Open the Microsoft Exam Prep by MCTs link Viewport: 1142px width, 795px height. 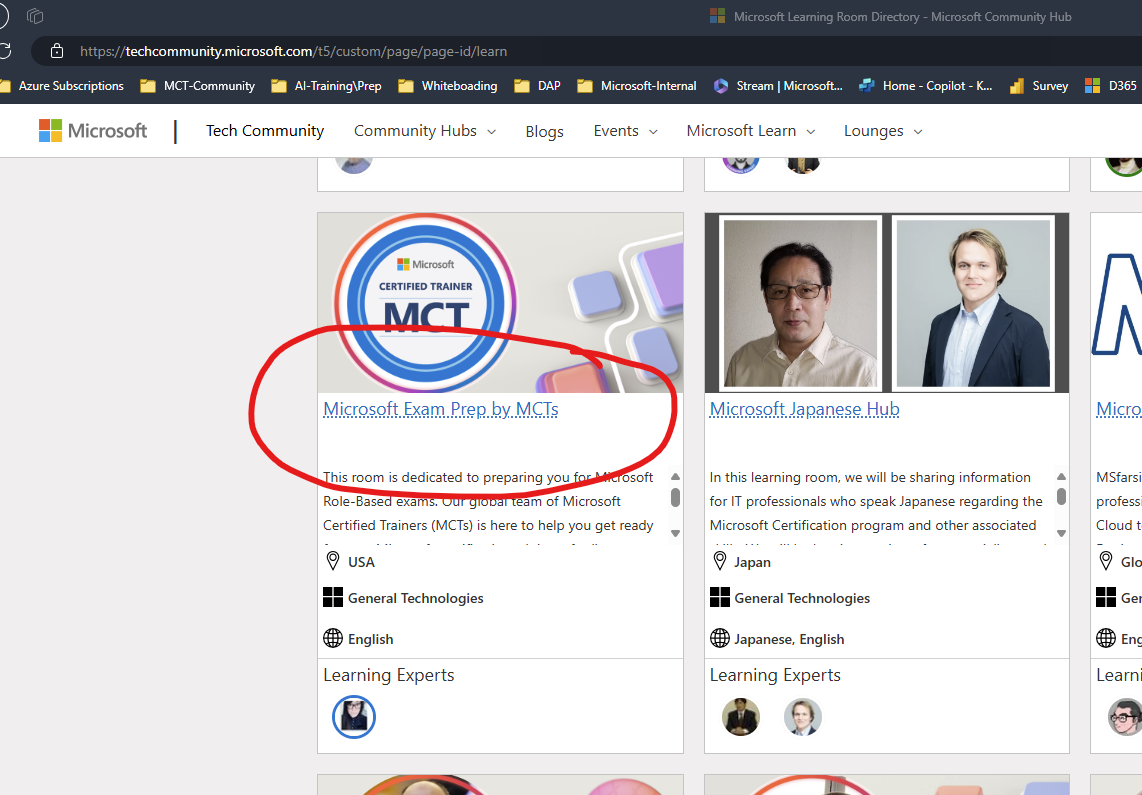pyautogui.click(x=441, y=409)
